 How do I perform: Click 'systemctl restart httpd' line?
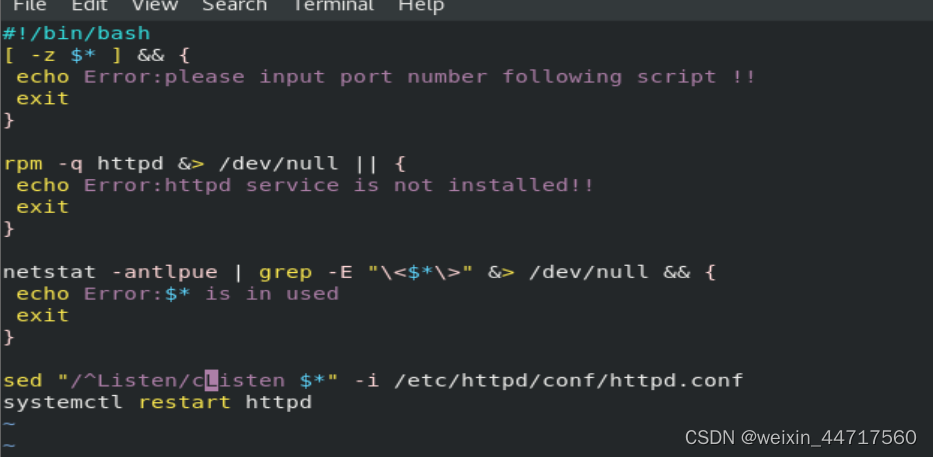pos(158,402)
